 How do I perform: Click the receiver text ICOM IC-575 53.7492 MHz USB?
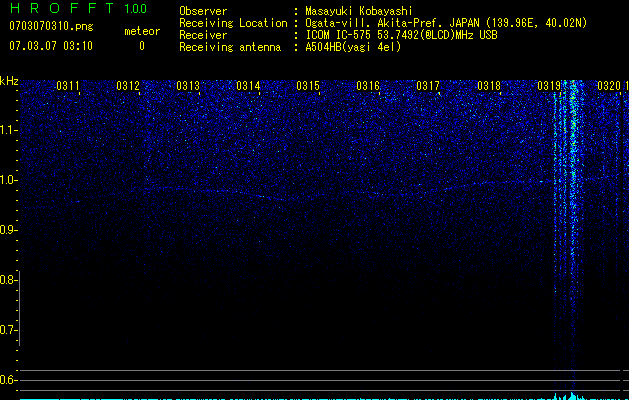point(401,35)
